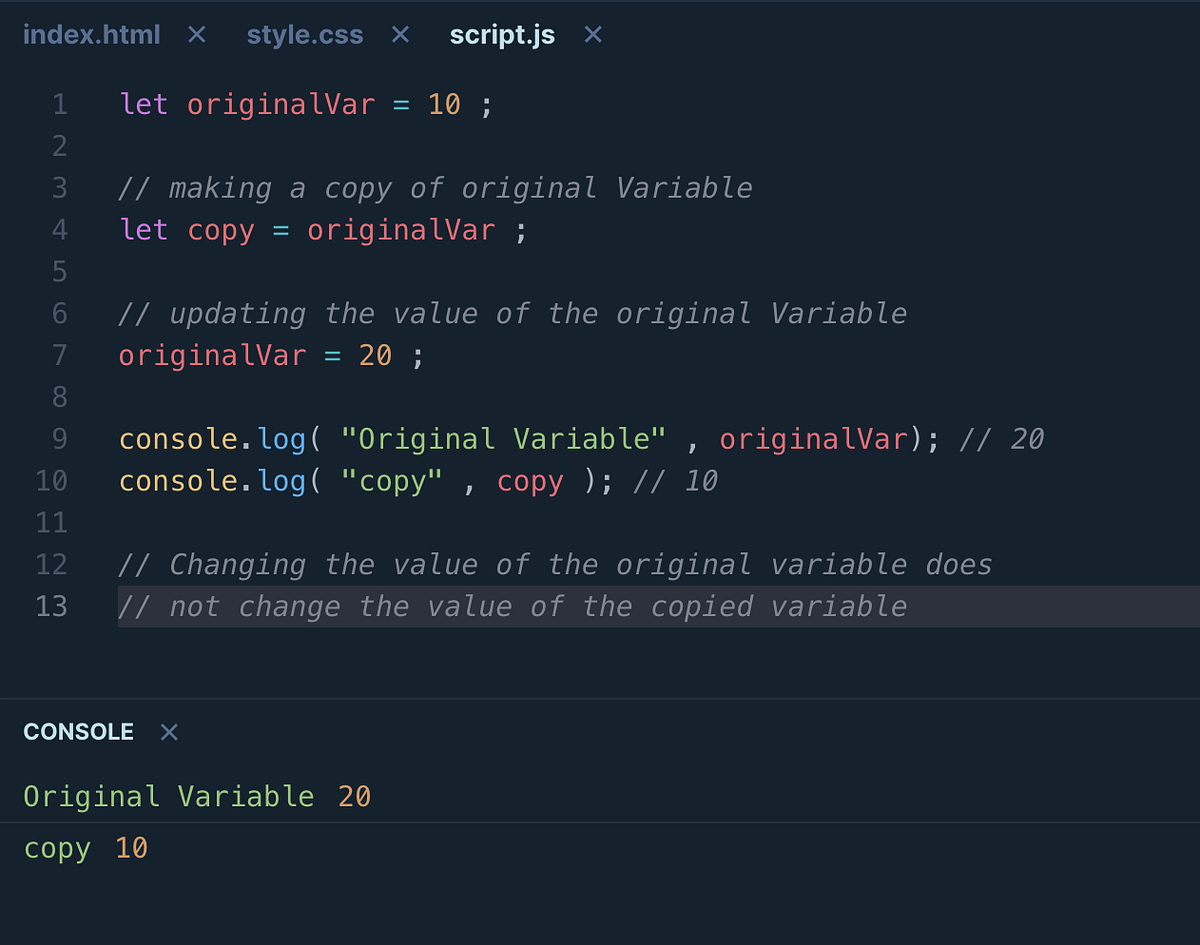Select the script.js tab
Screen dimensions: 1200x945
coord(501,34)
